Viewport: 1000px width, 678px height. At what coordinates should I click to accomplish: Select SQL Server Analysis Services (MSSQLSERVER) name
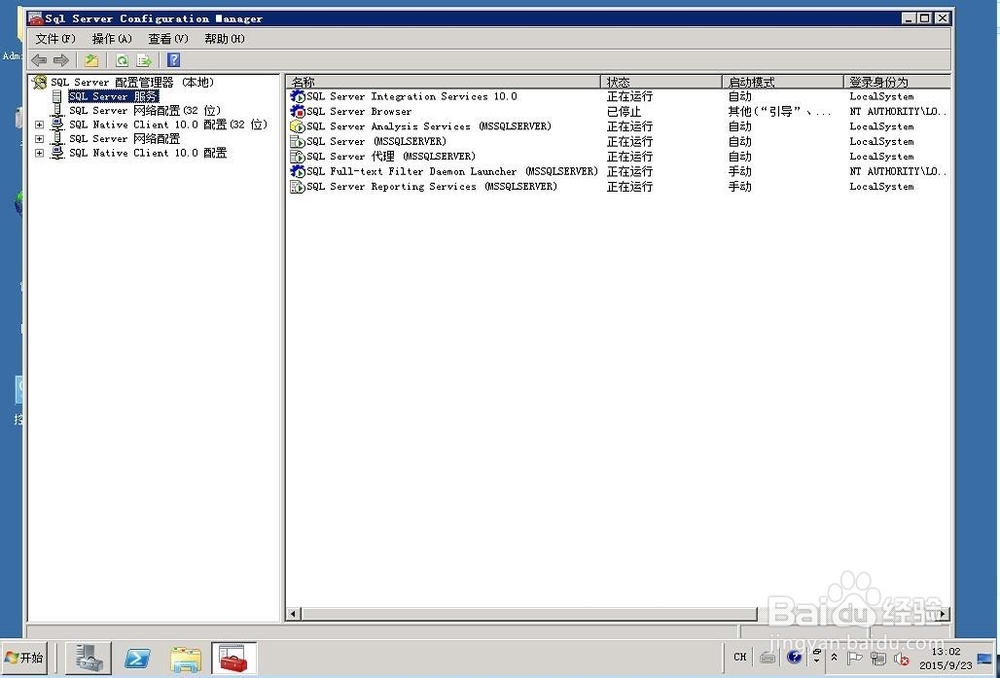pyautogui.click(x=429, y=127)
